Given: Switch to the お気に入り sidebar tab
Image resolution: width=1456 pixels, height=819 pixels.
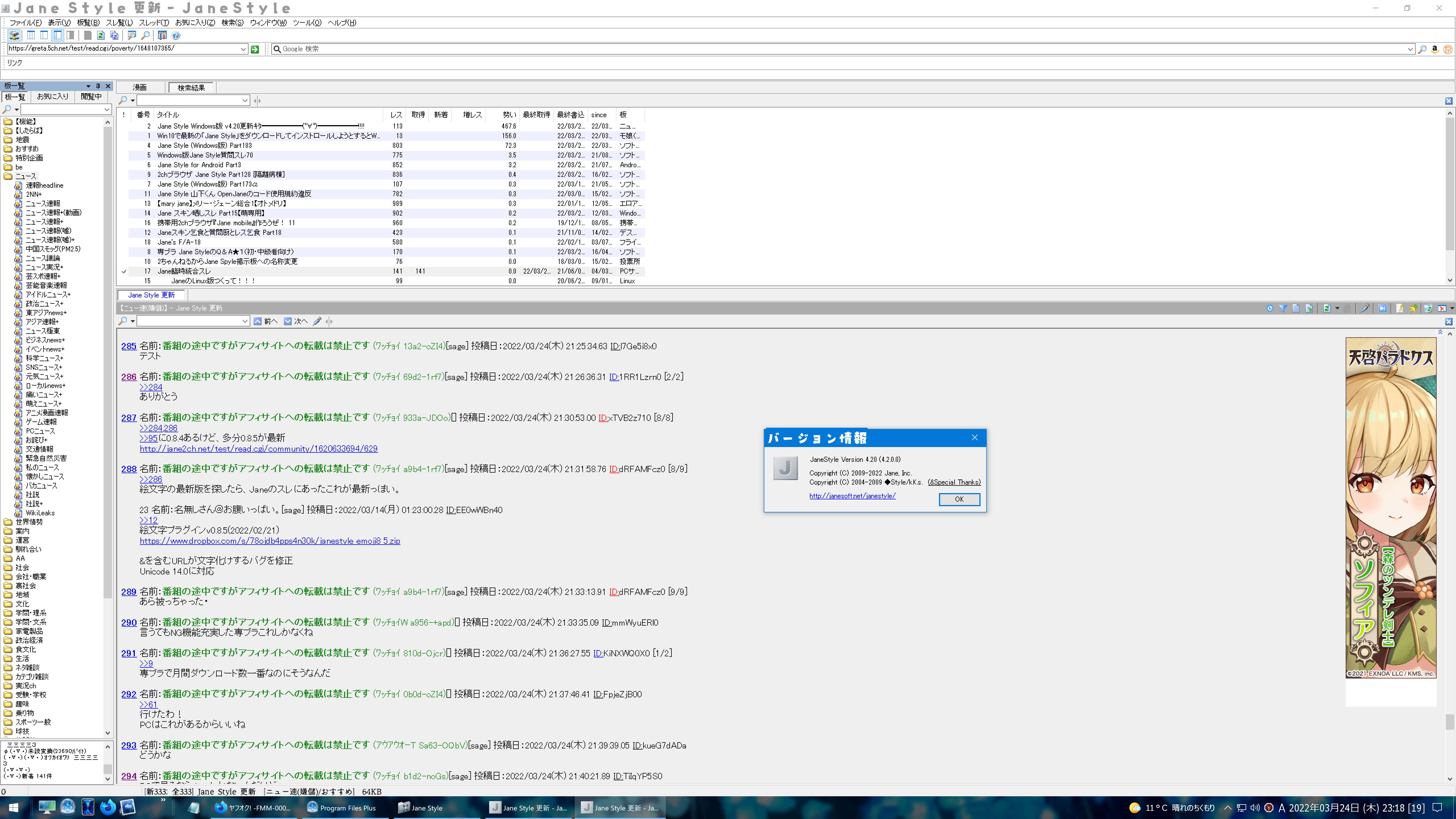Looking at the screenshot, I should tap(53, 97).
